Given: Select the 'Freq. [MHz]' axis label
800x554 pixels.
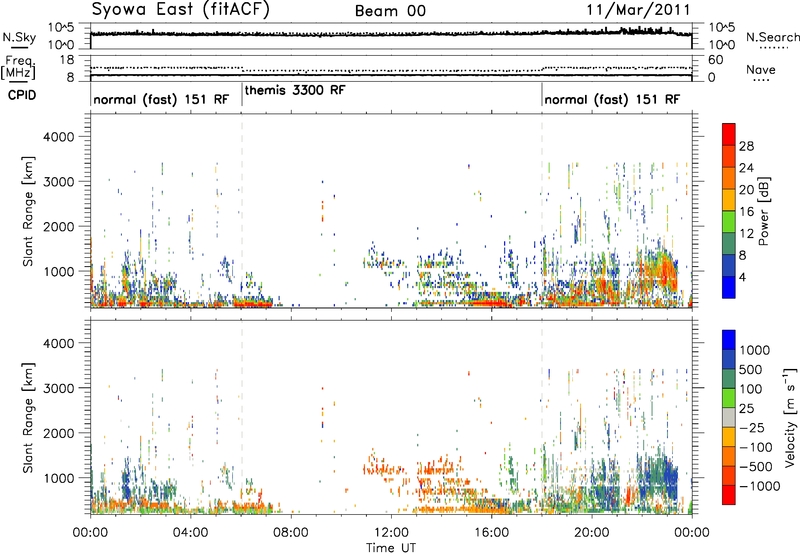Looking at the screenshot, I should point(20,68).
